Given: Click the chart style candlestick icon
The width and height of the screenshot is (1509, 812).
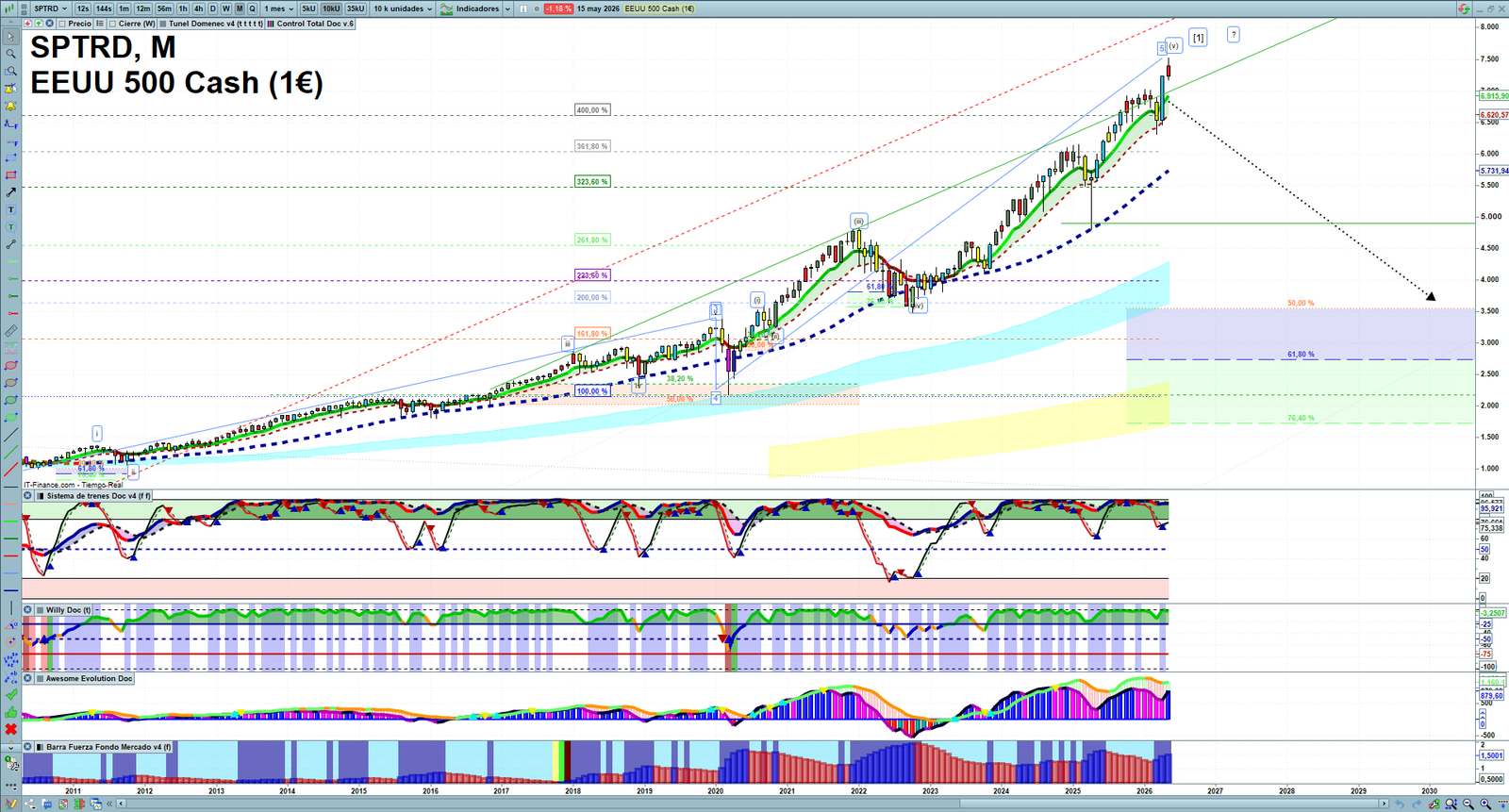Looking at the screenshot, I should click(11, 8).
